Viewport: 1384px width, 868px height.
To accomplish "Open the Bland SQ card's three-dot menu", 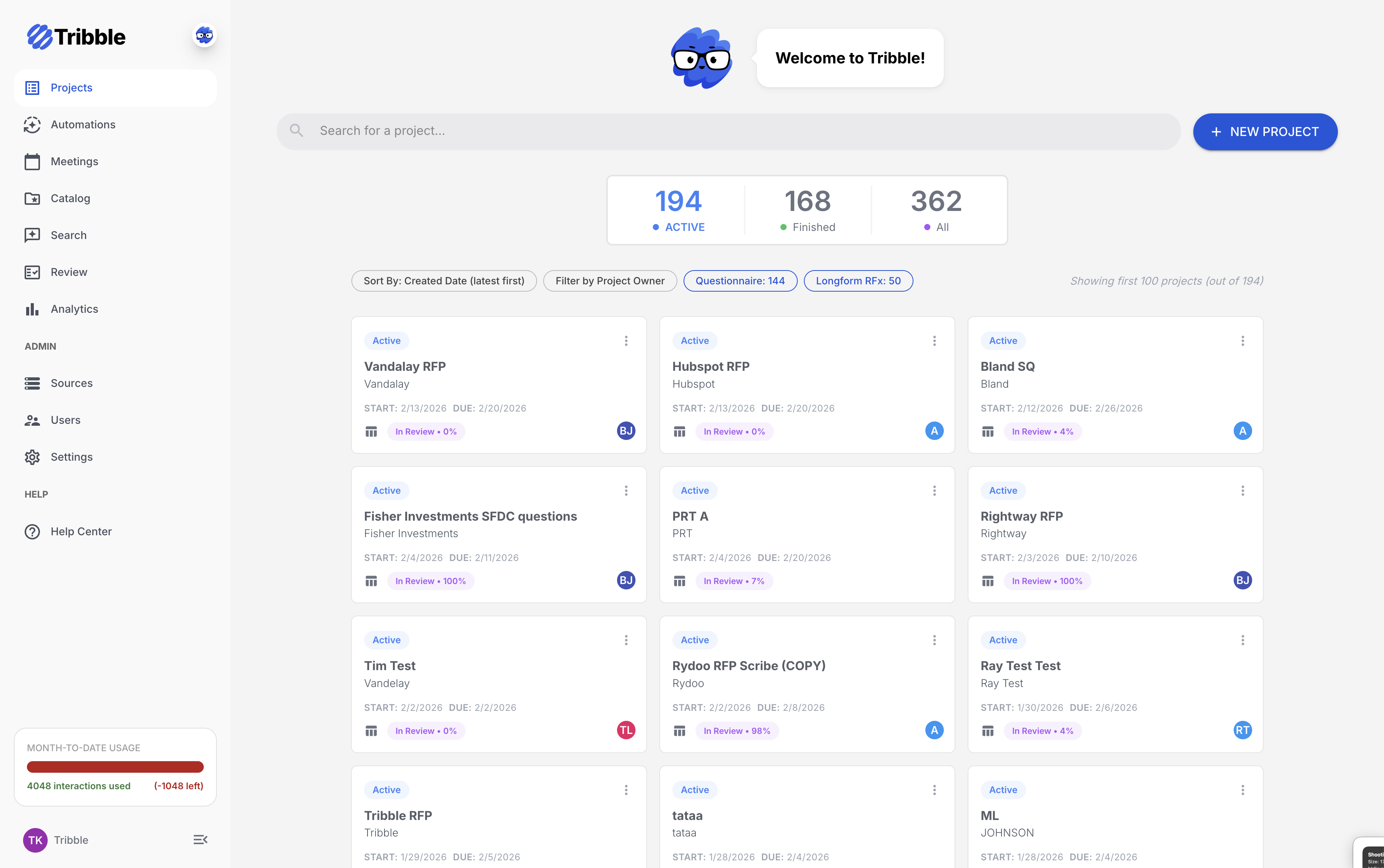I will pos(1243,341).
